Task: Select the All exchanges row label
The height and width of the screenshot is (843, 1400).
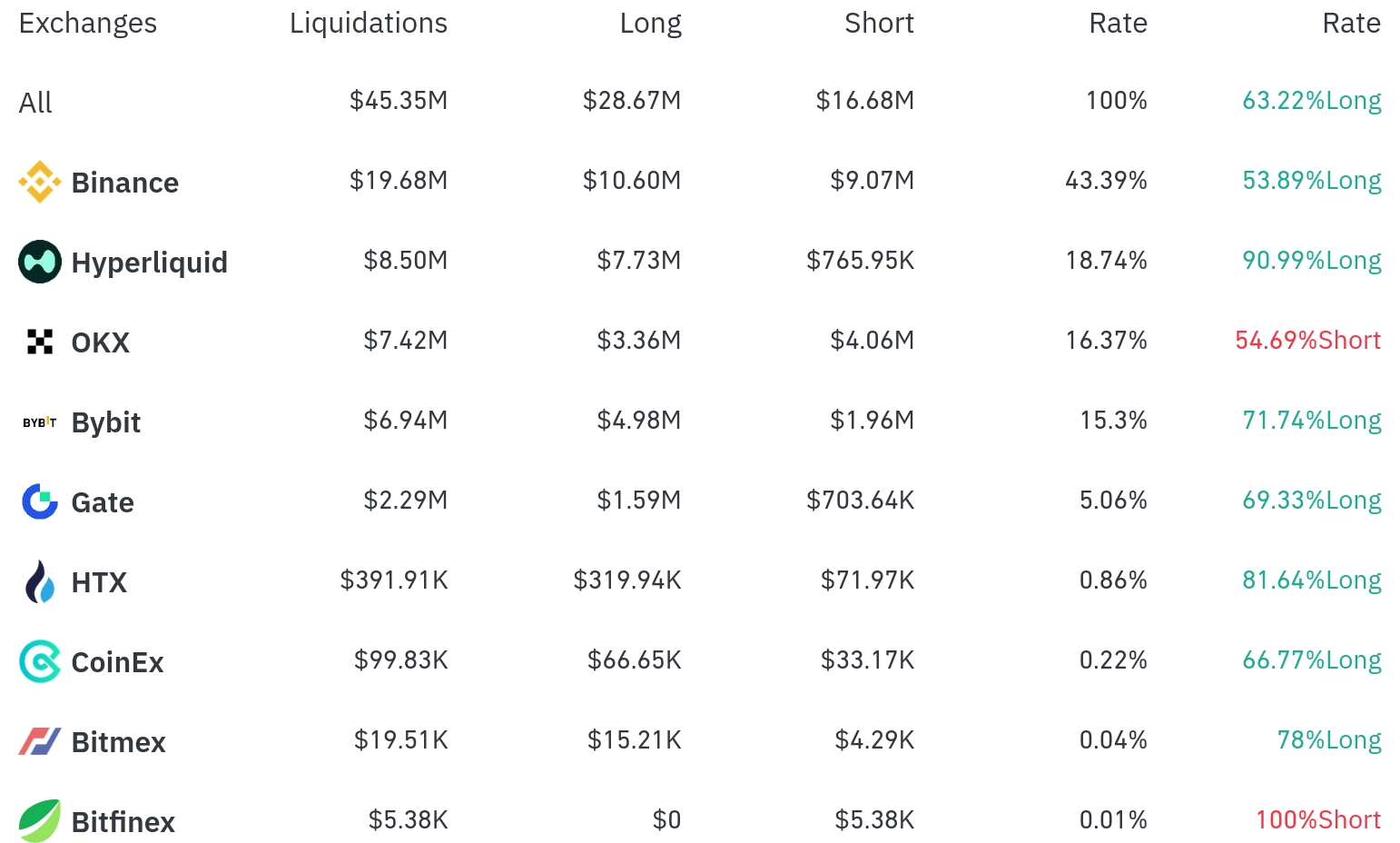Action: click(x=35, y=103)
